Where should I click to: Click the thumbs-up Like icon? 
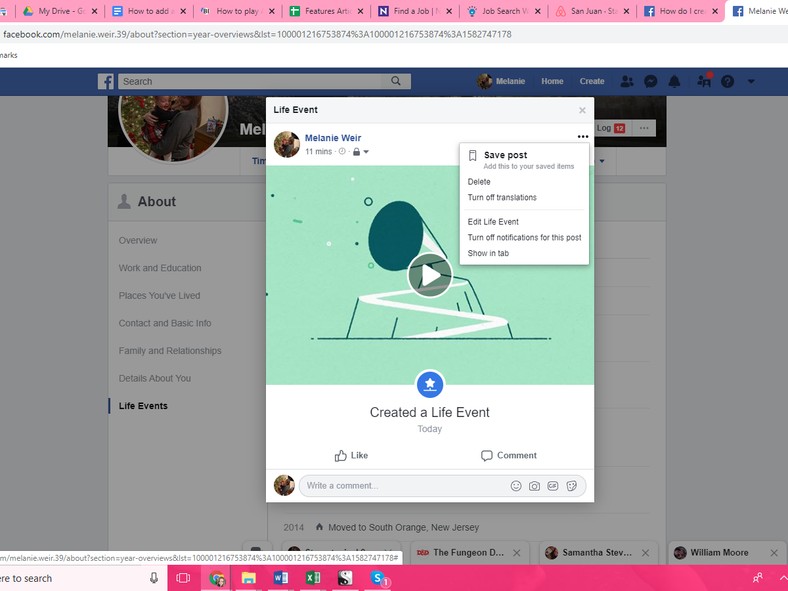(341, 456)
